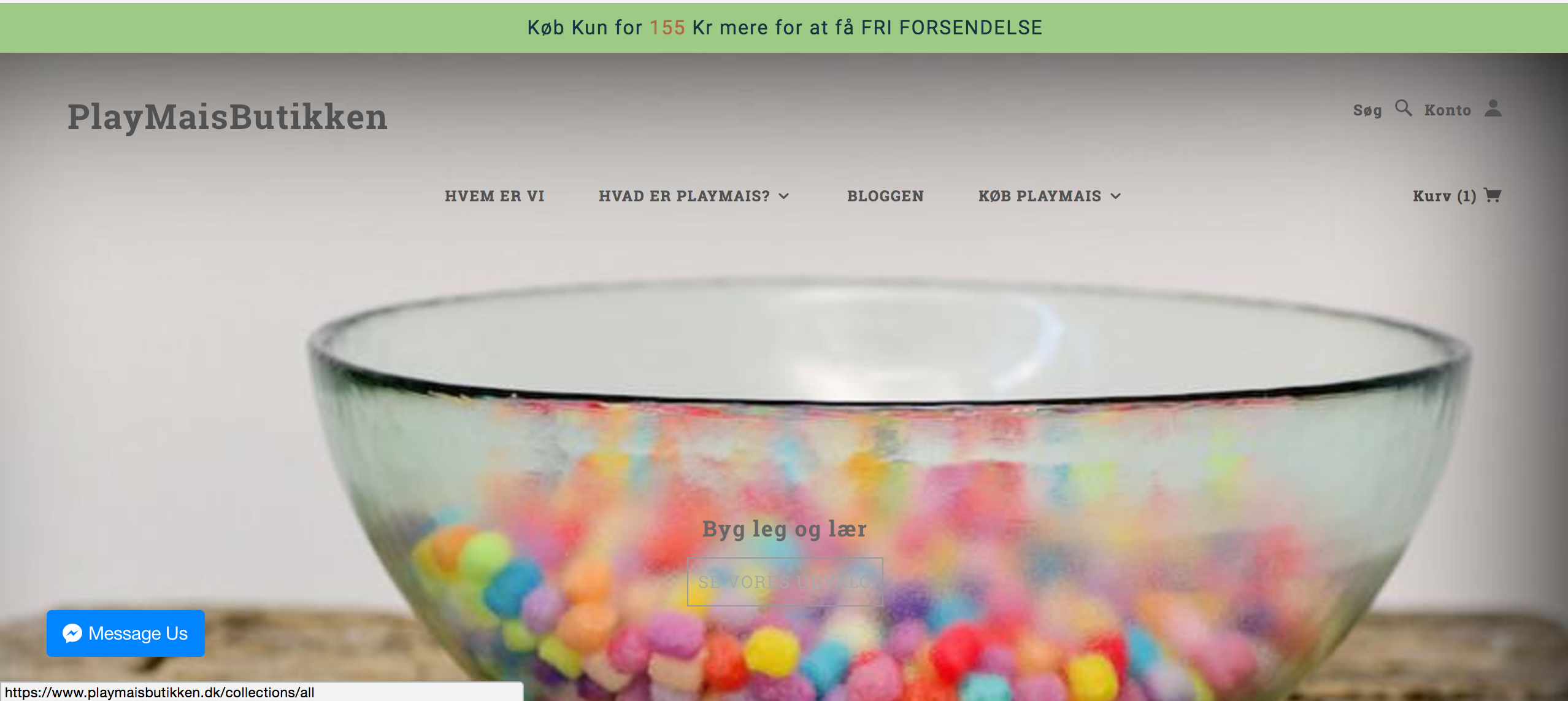Click the Søg search text link
This screenshot has height=701, width=1568.
click(1367, 110)
